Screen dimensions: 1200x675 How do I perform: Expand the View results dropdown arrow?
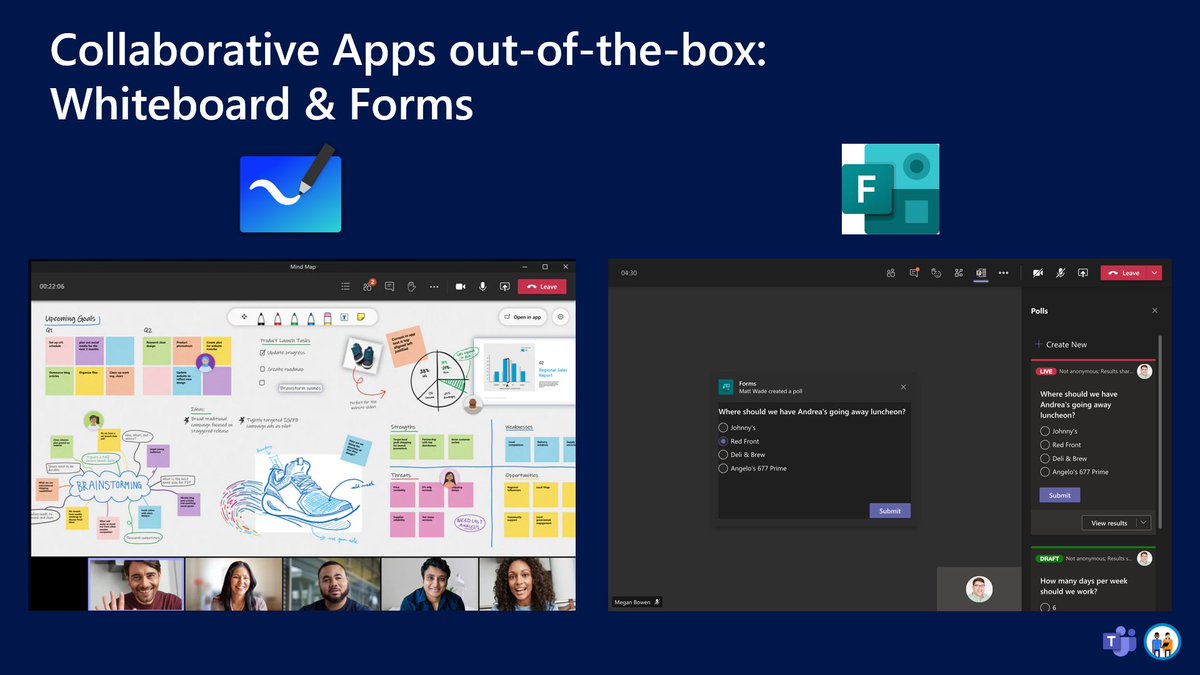[1144, 523]
